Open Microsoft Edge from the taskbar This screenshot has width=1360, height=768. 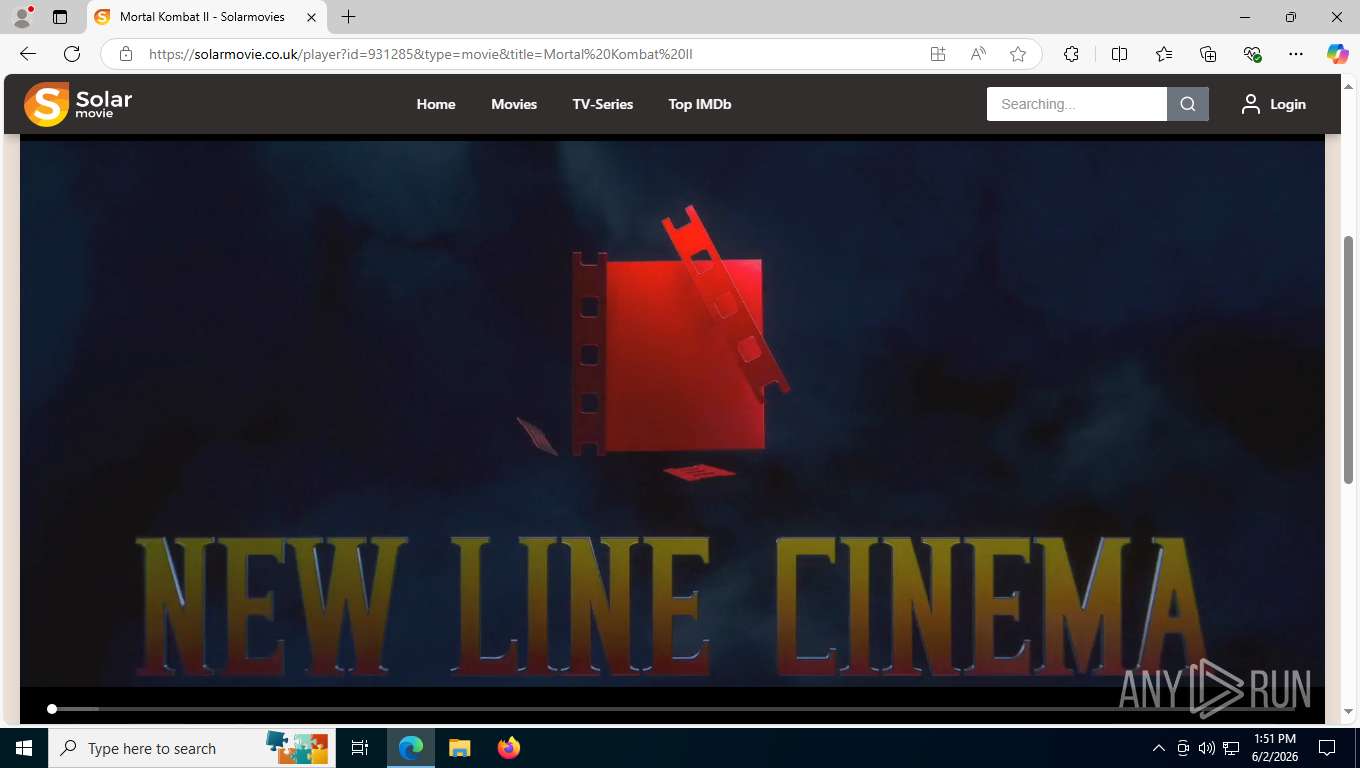coord(411,748)
